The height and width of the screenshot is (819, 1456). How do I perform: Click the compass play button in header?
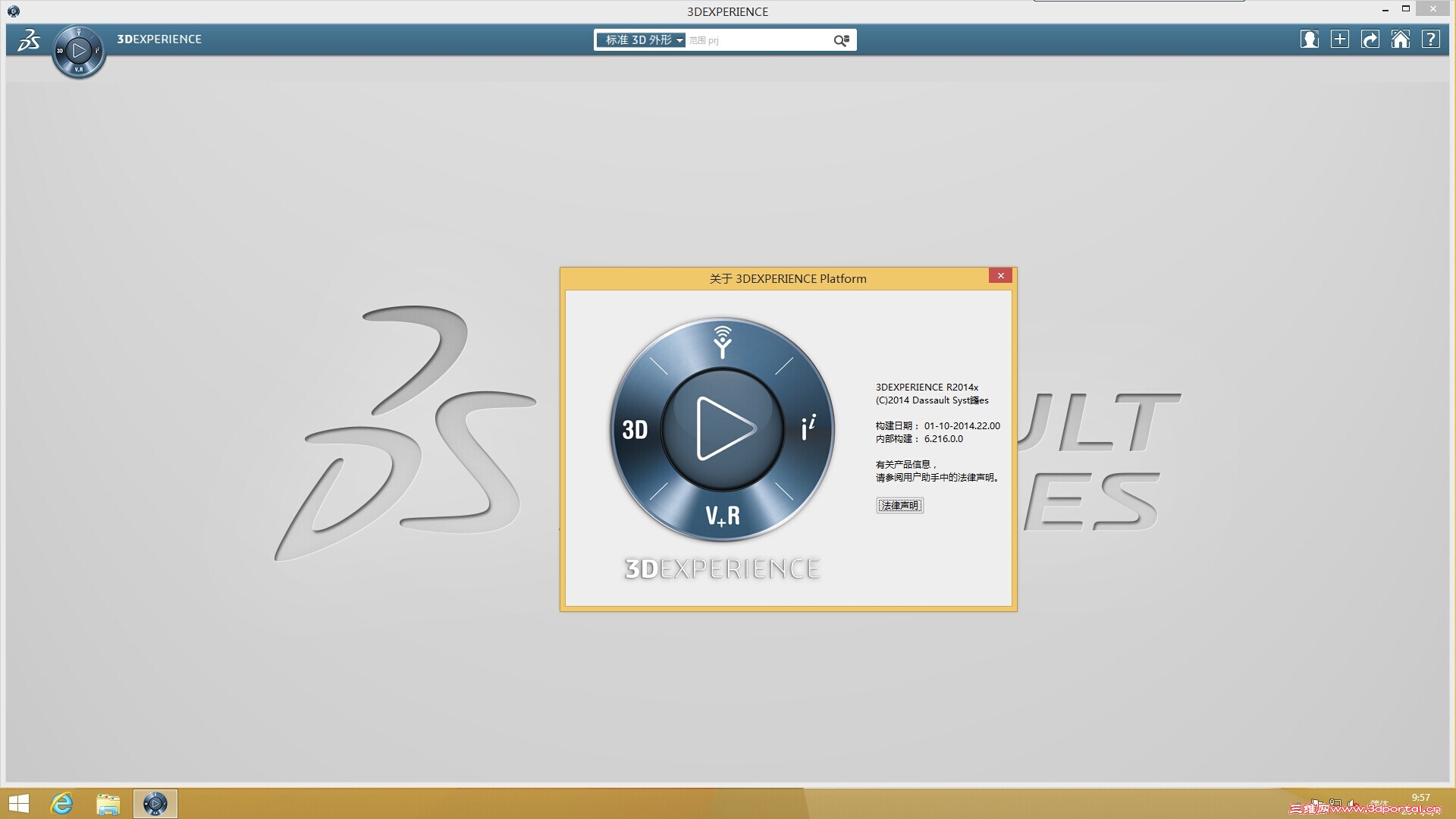tap(78, 51)
